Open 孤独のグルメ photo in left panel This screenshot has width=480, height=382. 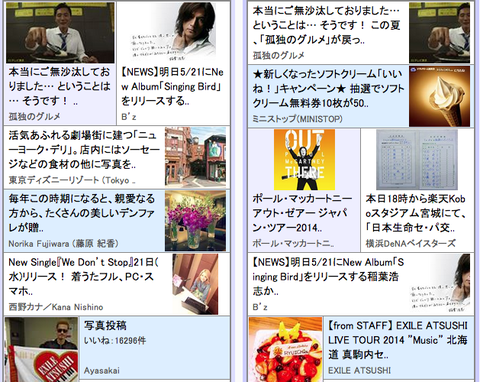point(60,32)
